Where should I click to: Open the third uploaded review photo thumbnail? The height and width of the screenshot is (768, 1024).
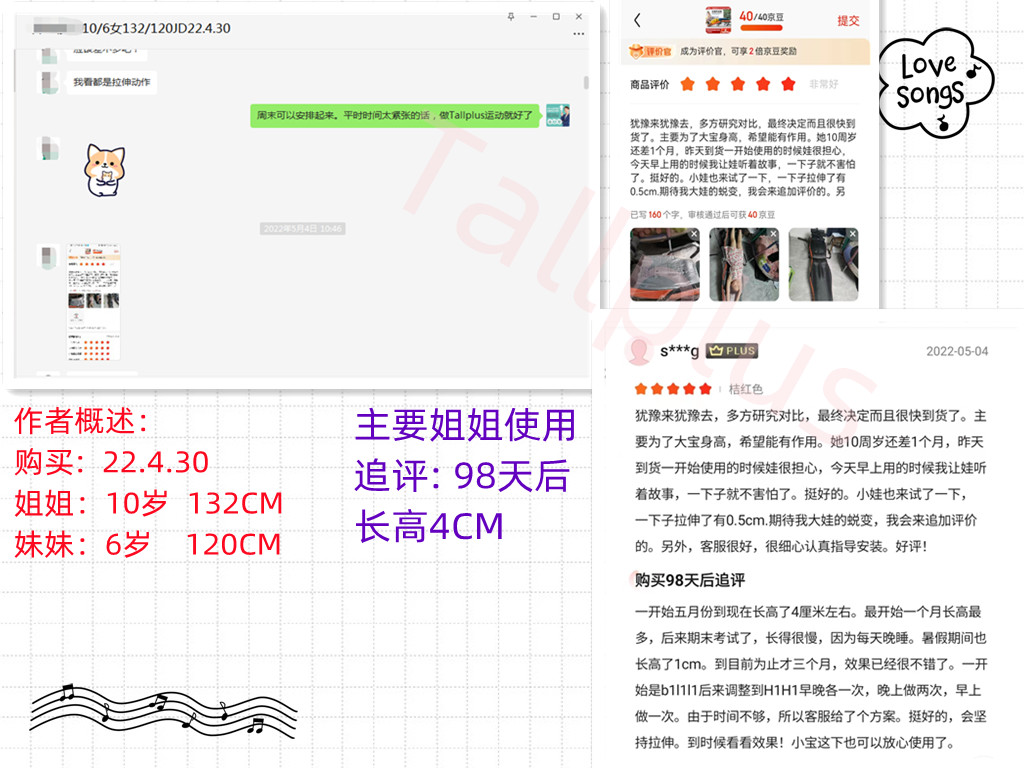[x=823, y=264]
